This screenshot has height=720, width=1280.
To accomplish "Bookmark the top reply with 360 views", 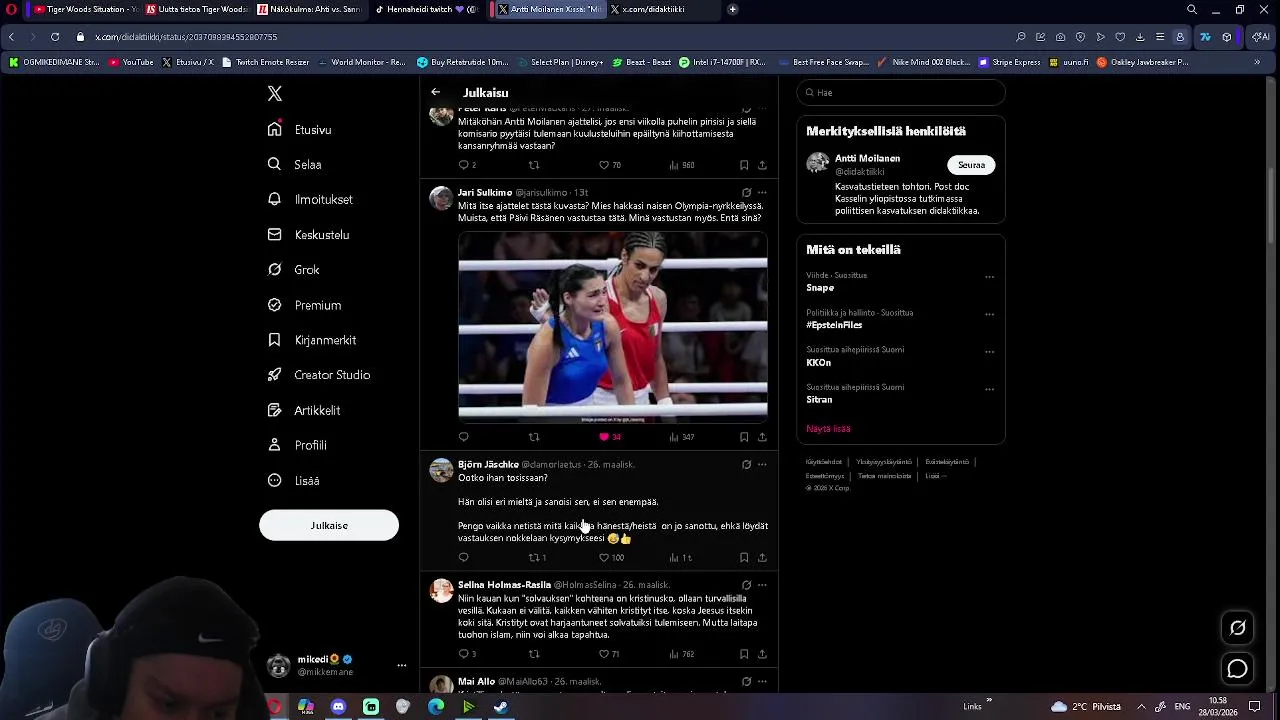I will (x=744, y=165).
